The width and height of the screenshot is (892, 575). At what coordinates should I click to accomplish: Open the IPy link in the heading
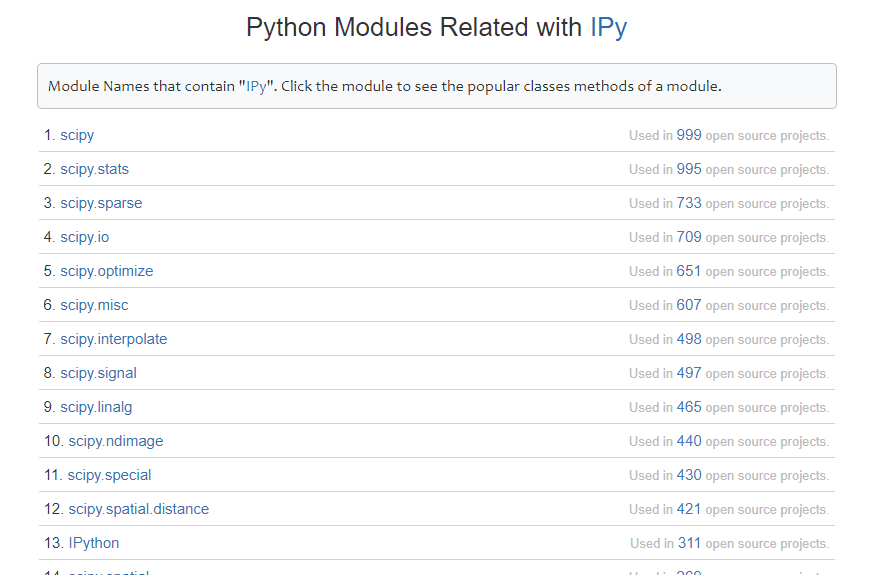click(608, 28)
